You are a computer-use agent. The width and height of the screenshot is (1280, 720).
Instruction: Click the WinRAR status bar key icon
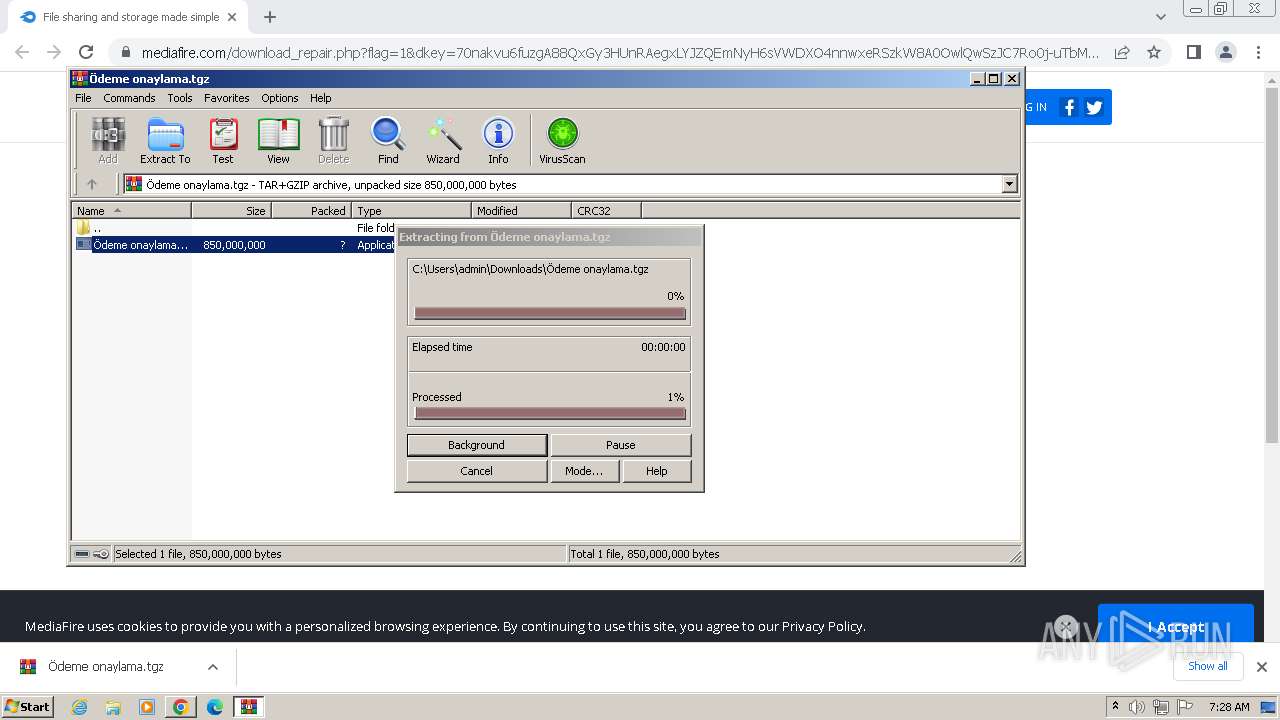click(x=101, y=554)
